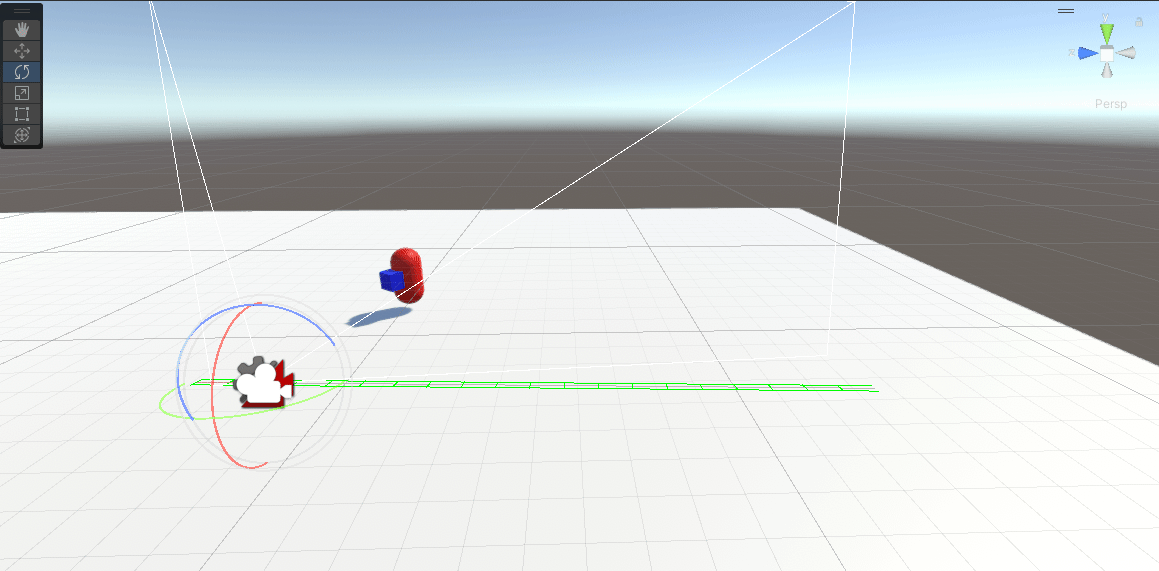Click the Persp projection label
The width and height of the screenshot is (1159, 571).
pos(1111,104)
